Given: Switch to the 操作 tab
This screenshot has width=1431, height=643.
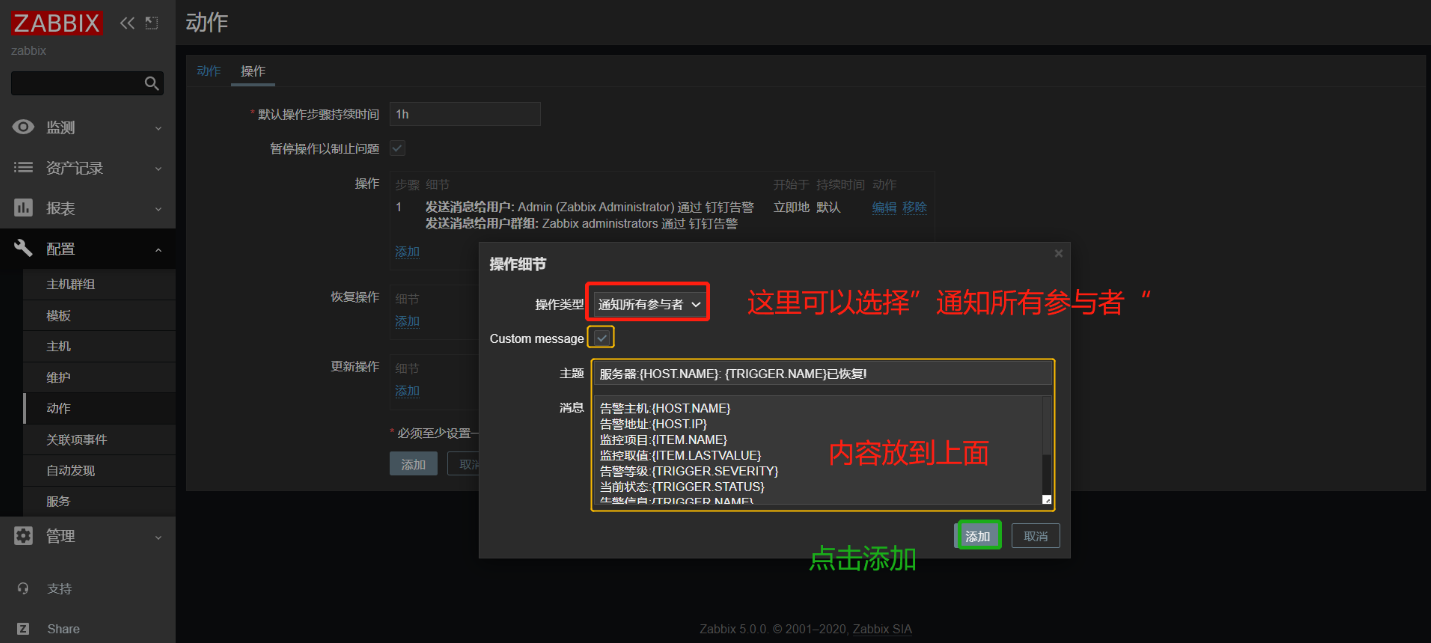Looking at the screenshot, I should coord(253,71).
